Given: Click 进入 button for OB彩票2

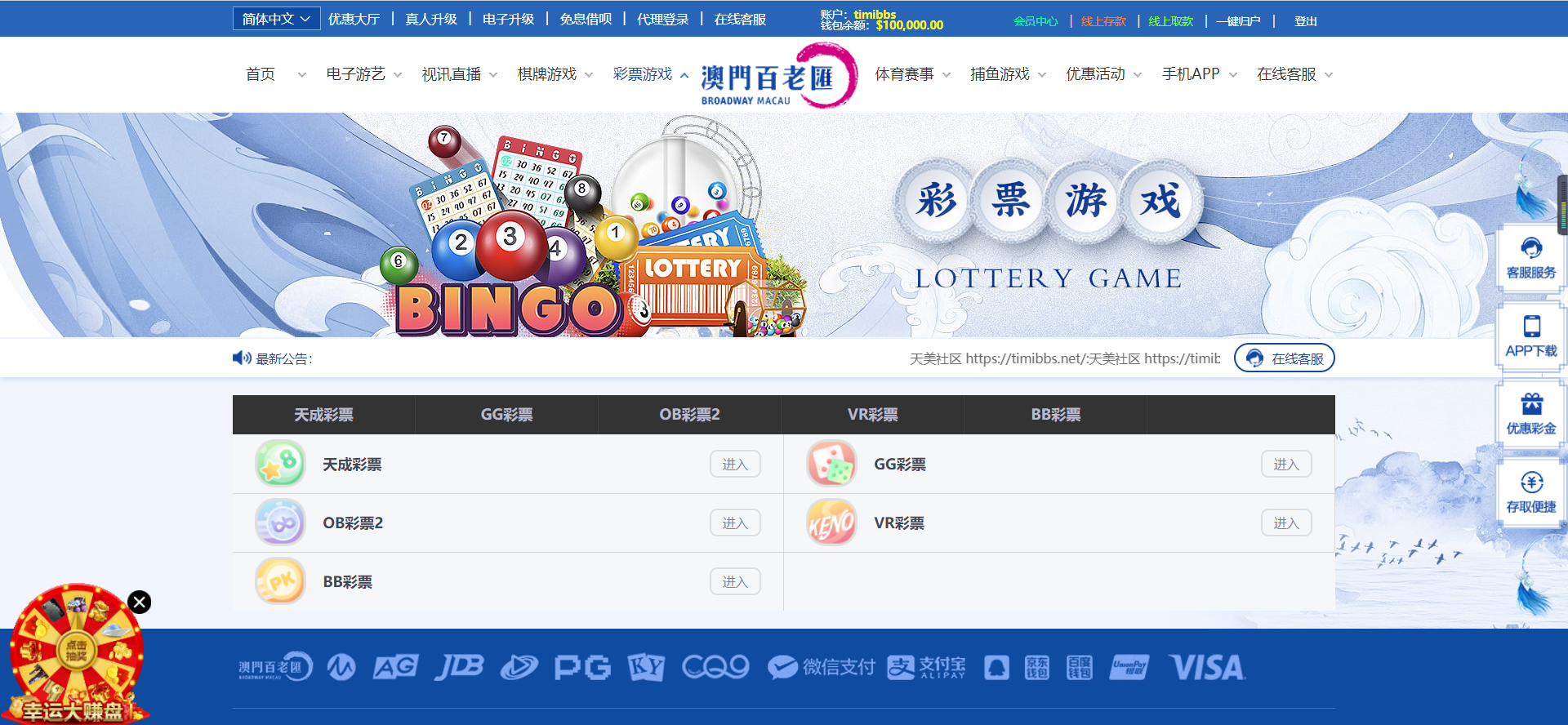Looking at the screenshot, I should pyautogui.click(x=735, y=523).
